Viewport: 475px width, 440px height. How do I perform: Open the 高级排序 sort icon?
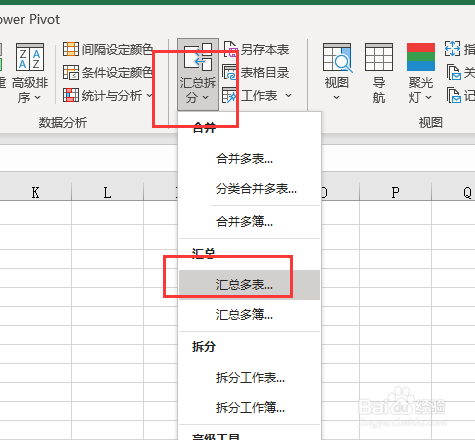click(x=30, y=57)
